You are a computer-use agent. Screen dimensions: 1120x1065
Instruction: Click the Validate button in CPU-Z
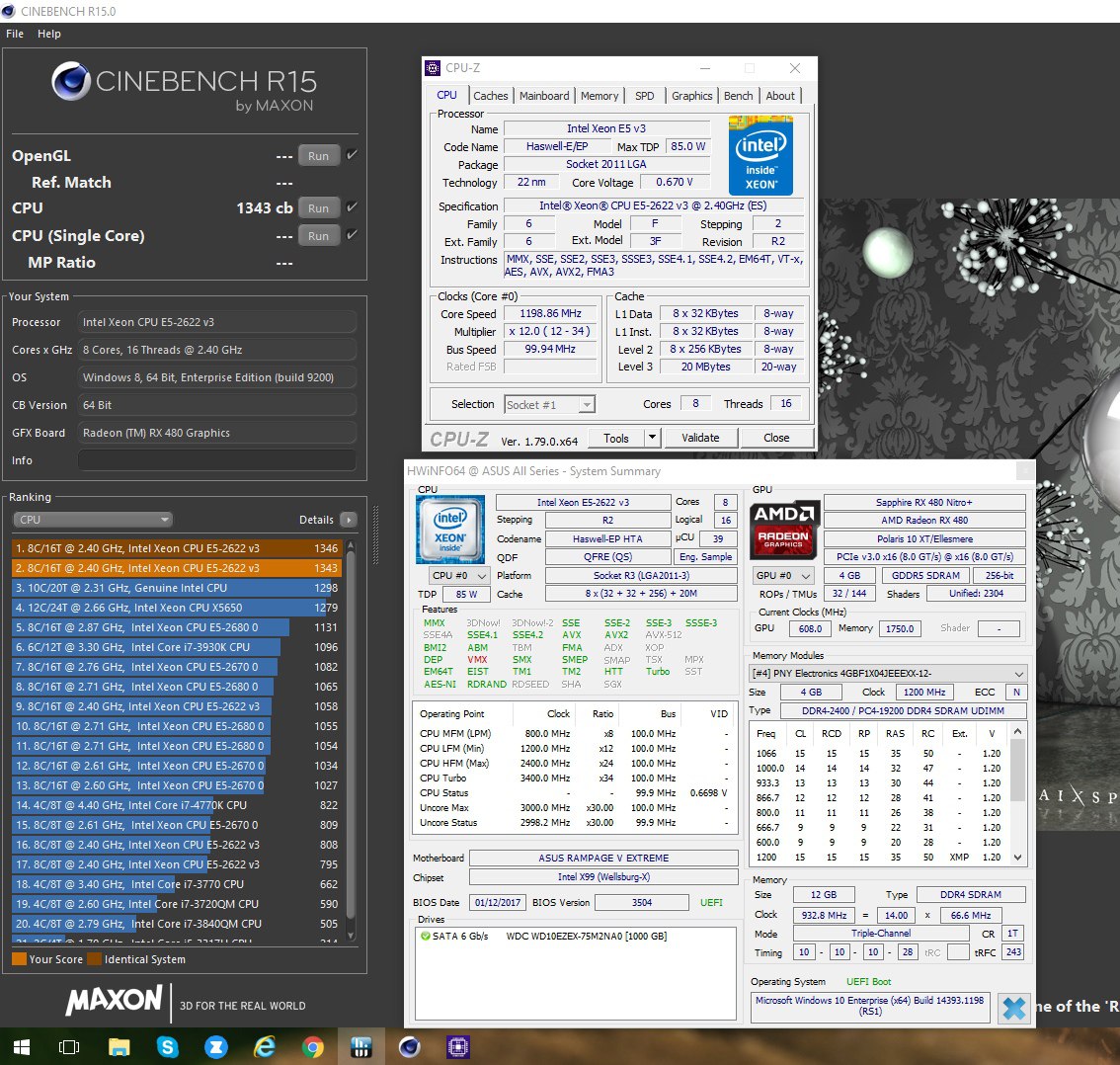click(700, 438)
